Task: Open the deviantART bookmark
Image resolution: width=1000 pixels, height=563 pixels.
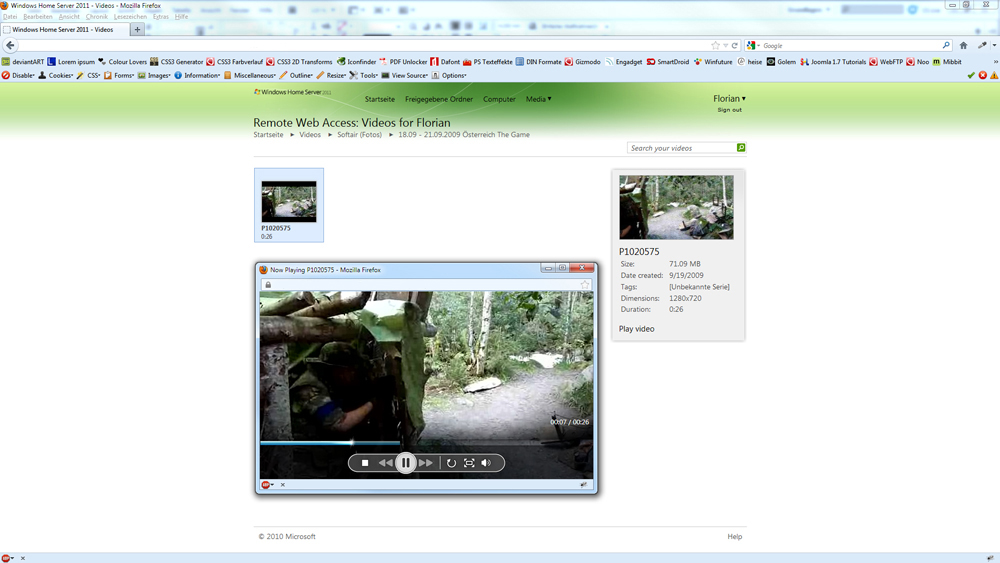Action: [x=23, y=62]
